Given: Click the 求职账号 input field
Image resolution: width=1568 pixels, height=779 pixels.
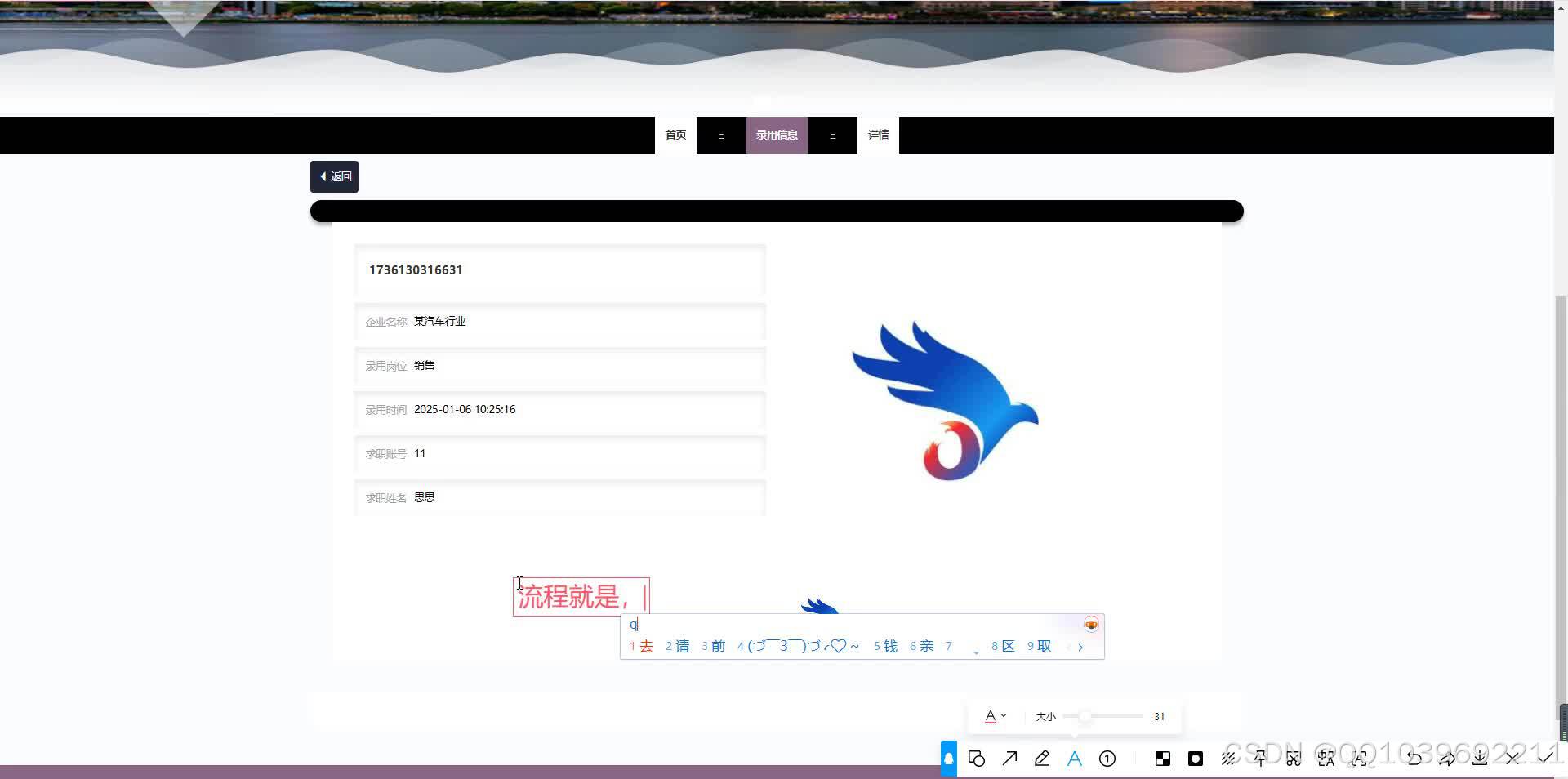Looking at the screenshot, I should [559, 454].
